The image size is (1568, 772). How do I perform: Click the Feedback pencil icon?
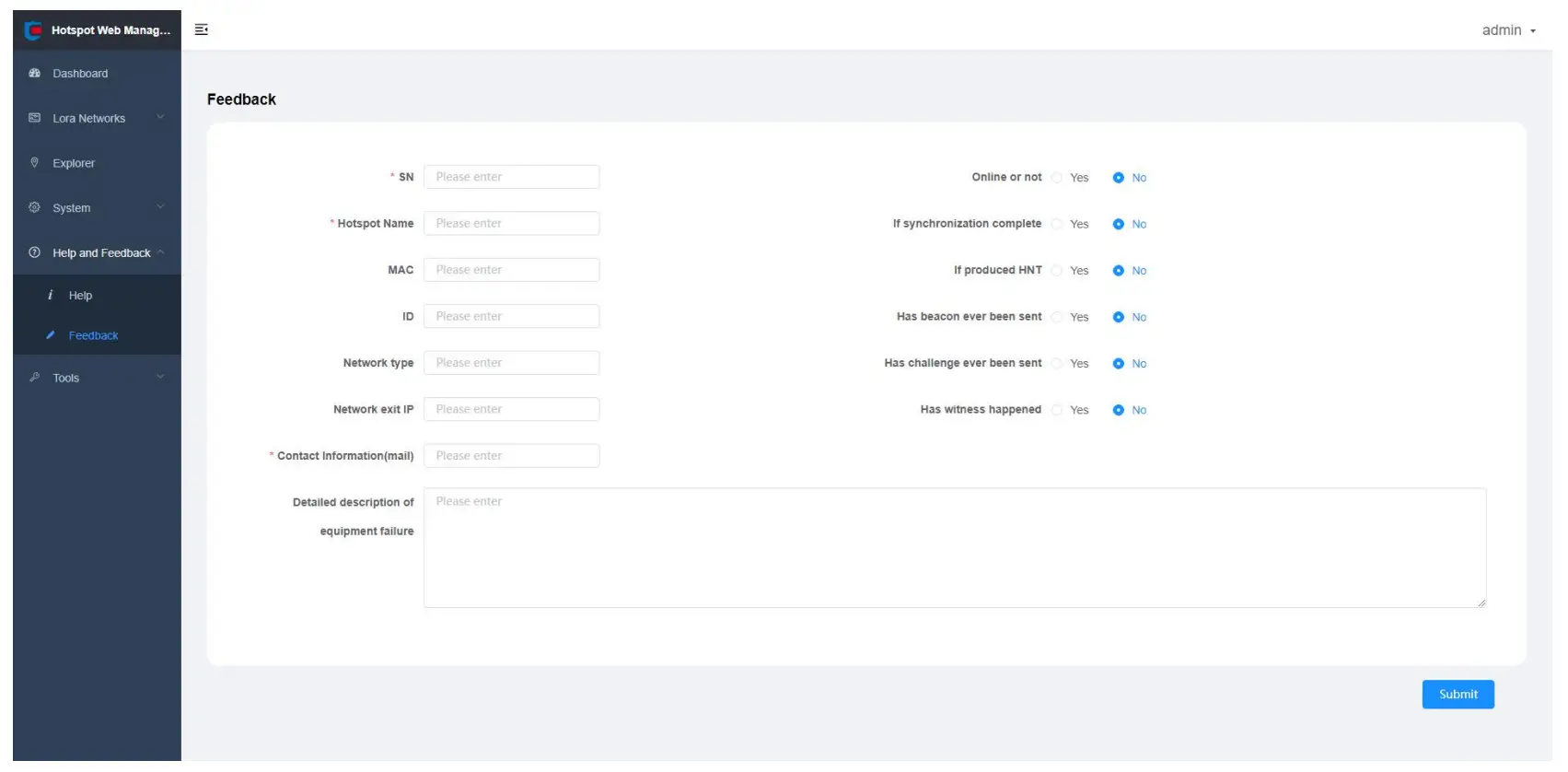click(x=51, y=335)
